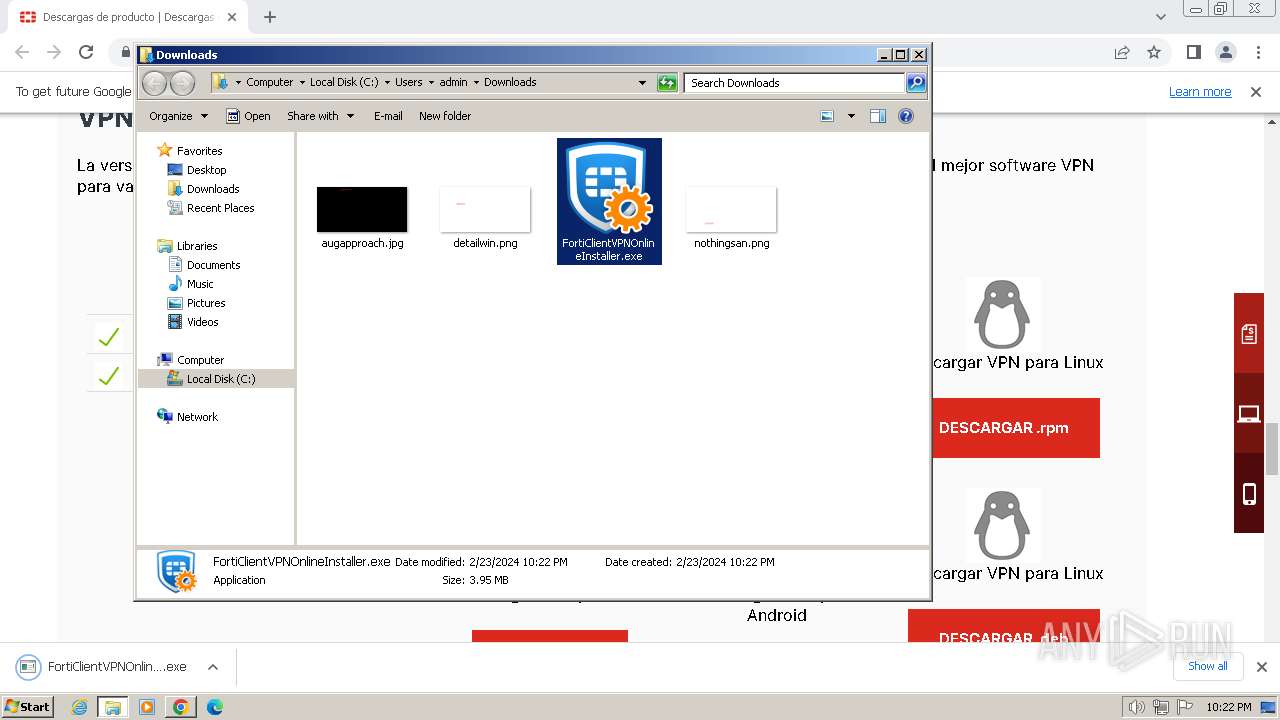Viewport: 1280px width, 720px height.
Task: Open Chrome tab search chevron
Action: click(x=1160, y=17)
